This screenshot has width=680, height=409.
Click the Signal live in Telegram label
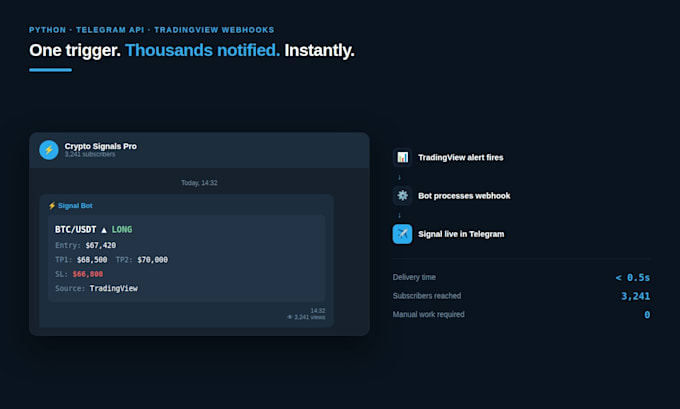click(461, 234)
